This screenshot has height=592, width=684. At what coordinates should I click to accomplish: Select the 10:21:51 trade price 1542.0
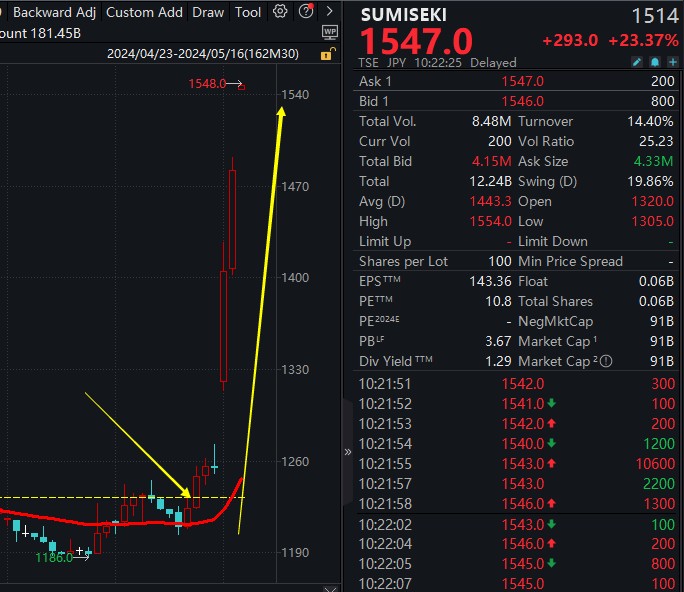pos(522,384)
